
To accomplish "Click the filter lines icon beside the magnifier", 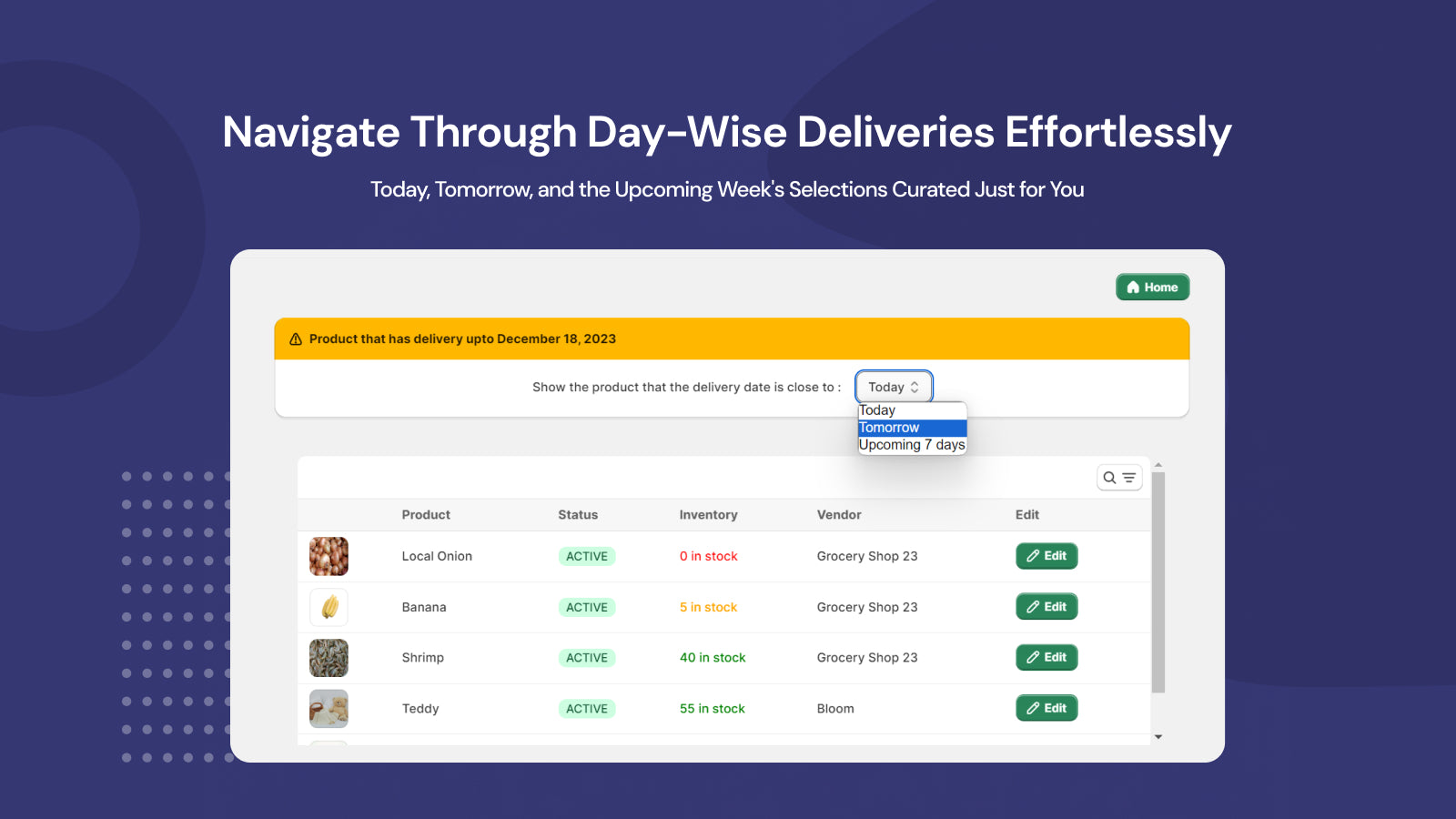I will [1127, 477].
